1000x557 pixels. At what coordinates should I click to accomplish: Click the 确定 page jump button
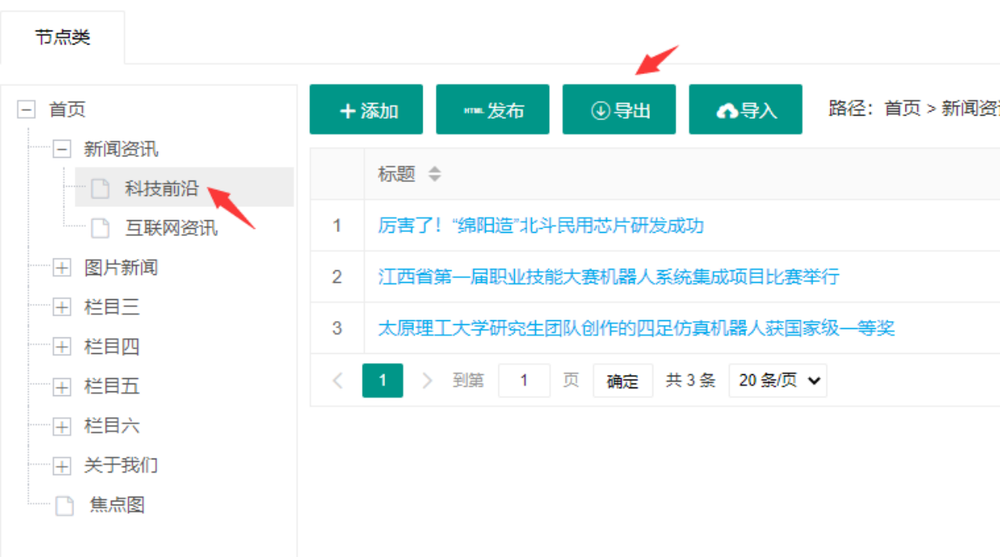tap(622, 381)
